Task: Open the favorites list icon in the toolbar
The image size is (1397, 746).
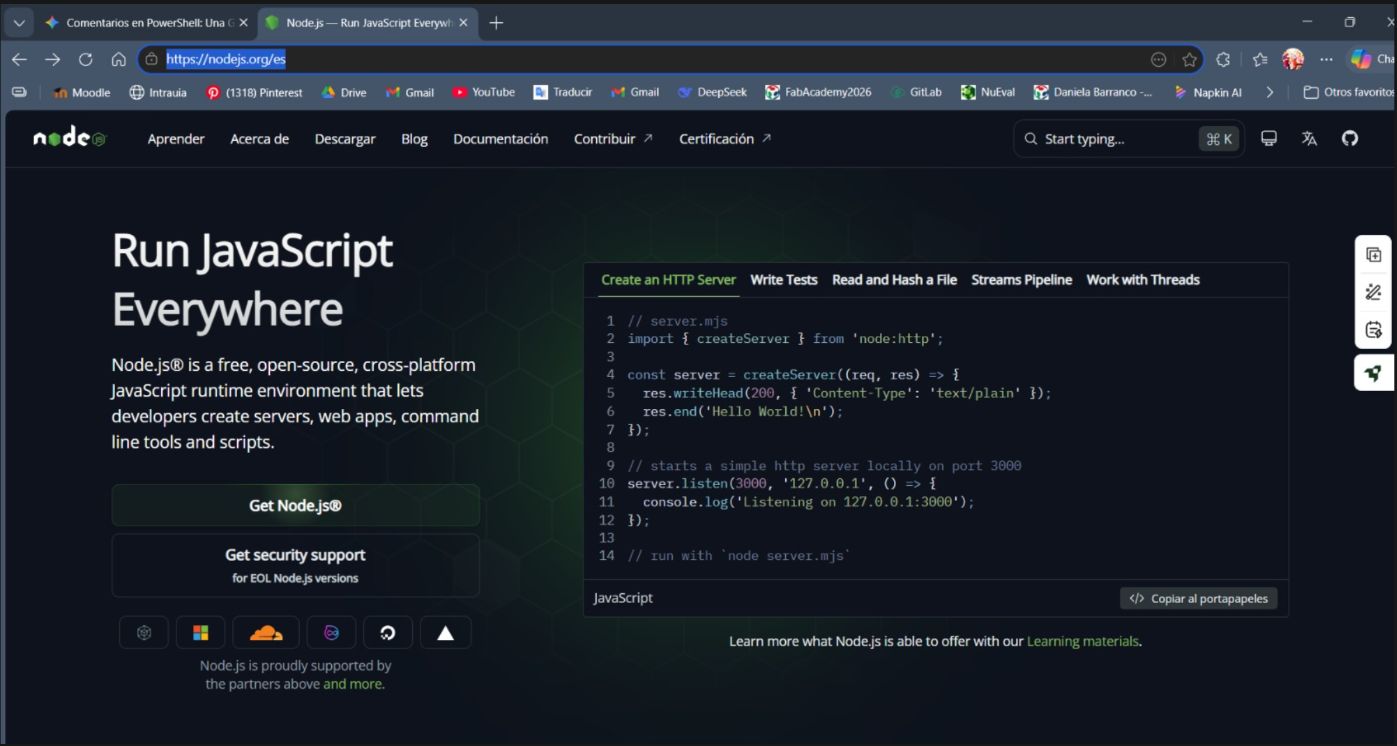Action: (1260, 60)
